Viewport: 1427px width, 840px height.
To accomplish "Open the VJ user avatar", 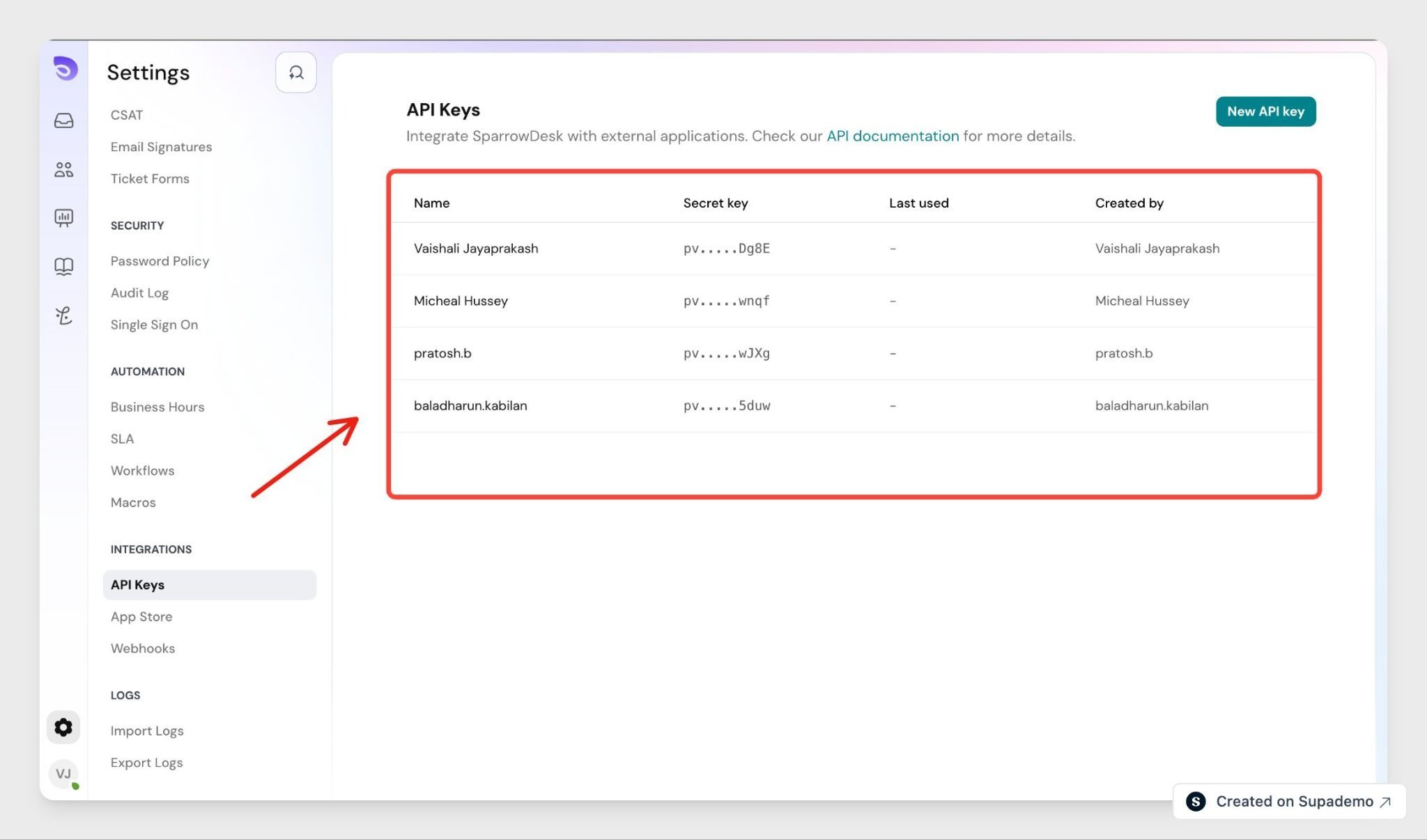I will click(64, 774).
